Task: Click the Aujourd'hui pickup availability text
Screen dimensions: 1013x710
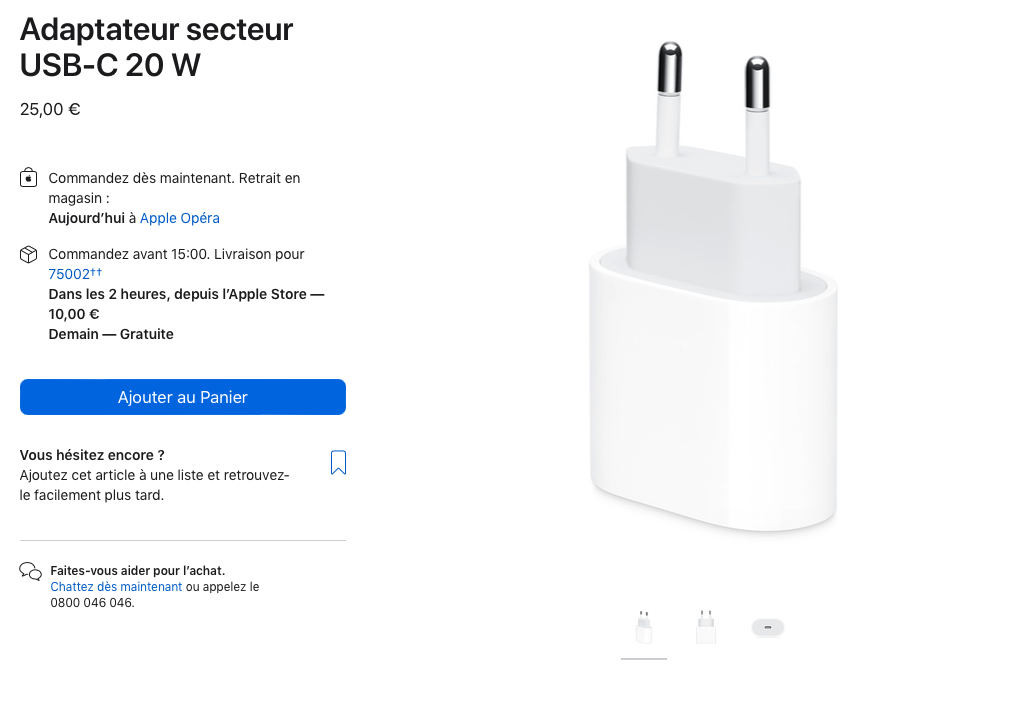Action: point(86,218)
